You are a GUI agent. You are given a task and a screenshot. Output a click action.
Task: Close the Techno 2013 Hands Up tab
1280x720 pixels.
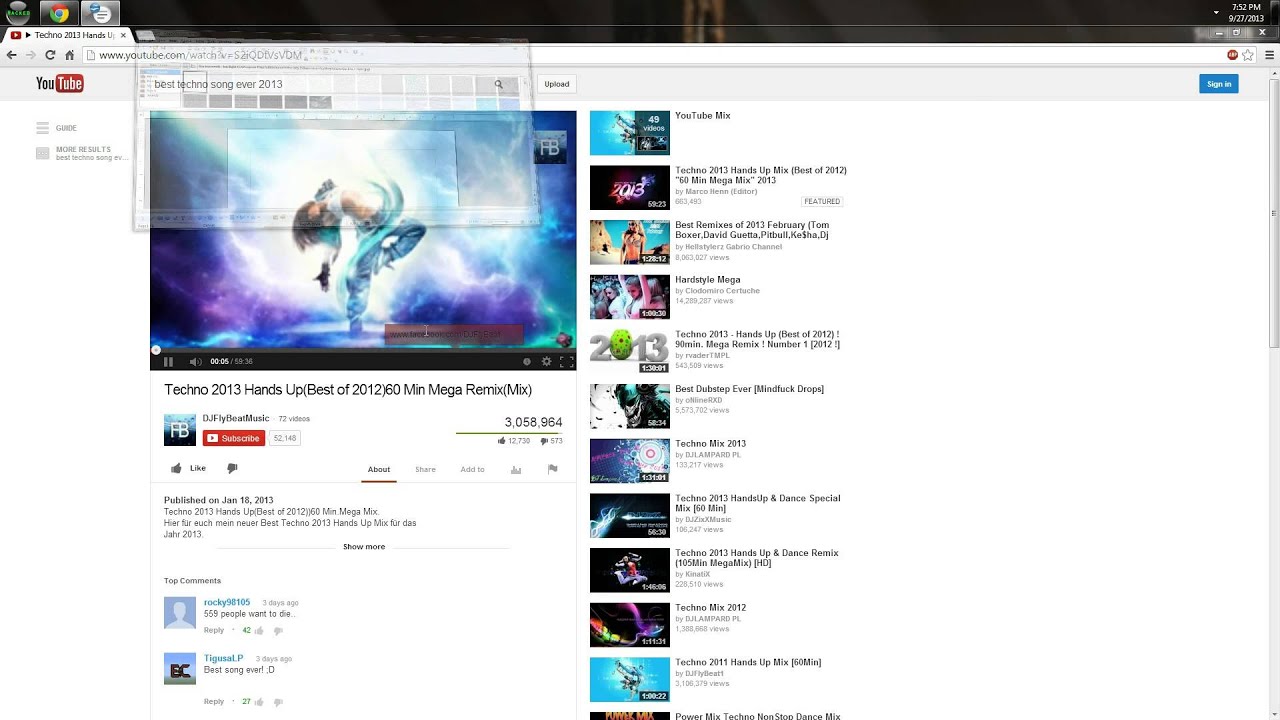coord(123,35)
